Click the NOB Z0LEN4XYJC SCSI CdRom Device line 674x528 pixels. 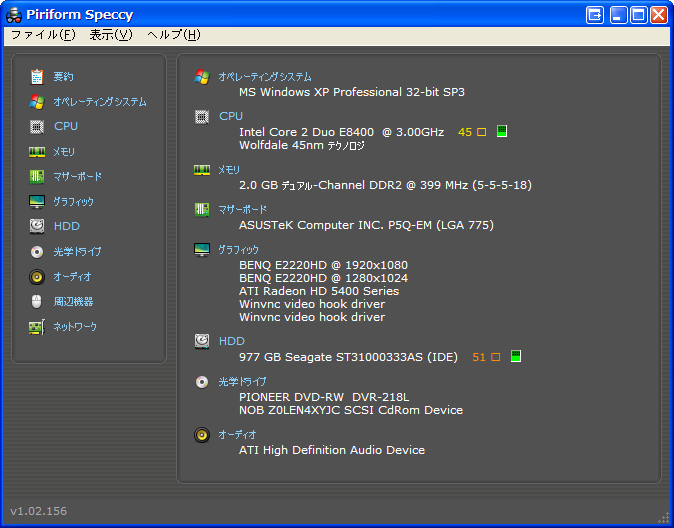[x=351, y=410]
